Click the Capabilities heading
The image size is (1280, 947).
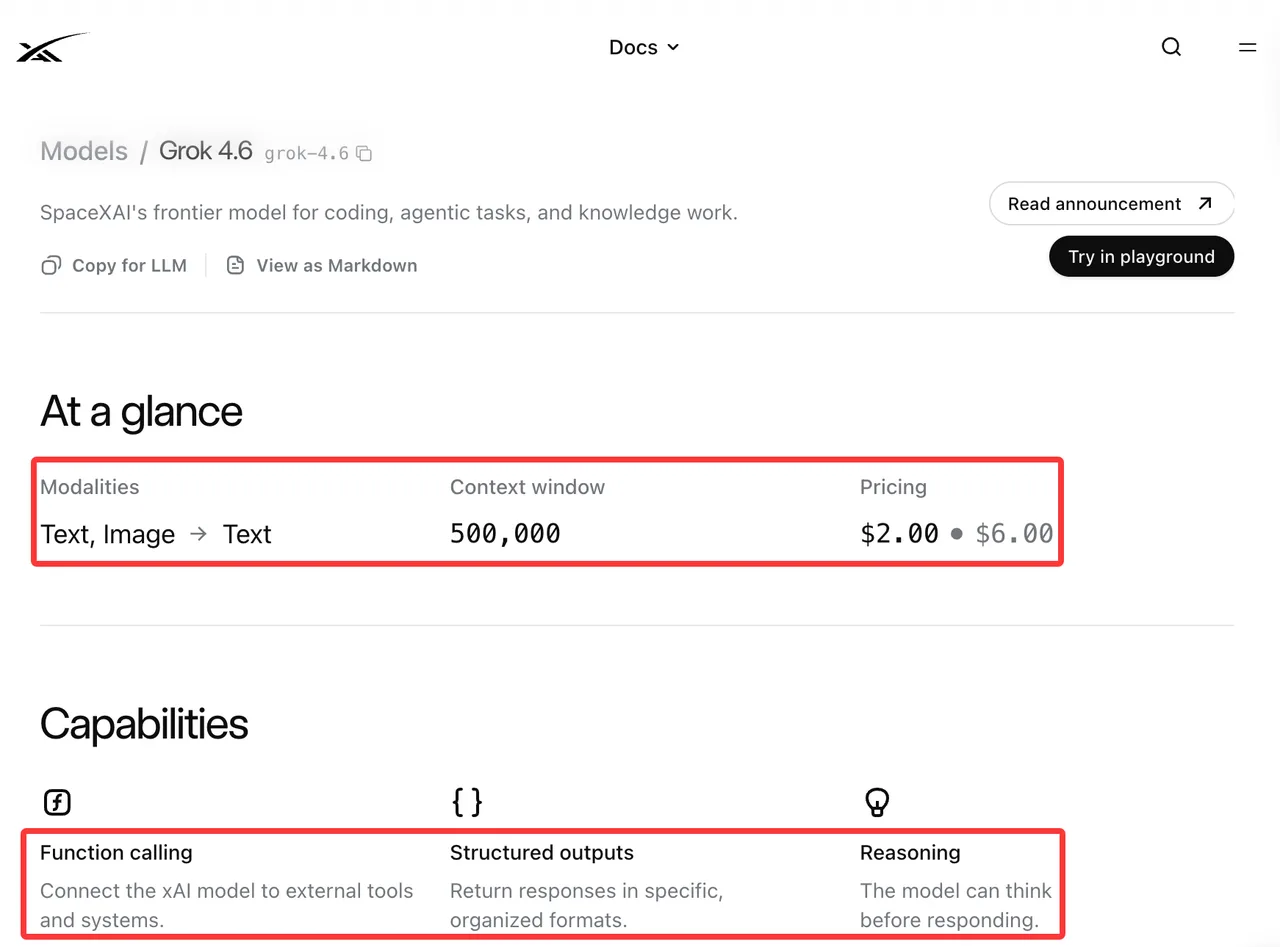pos(144,725)
